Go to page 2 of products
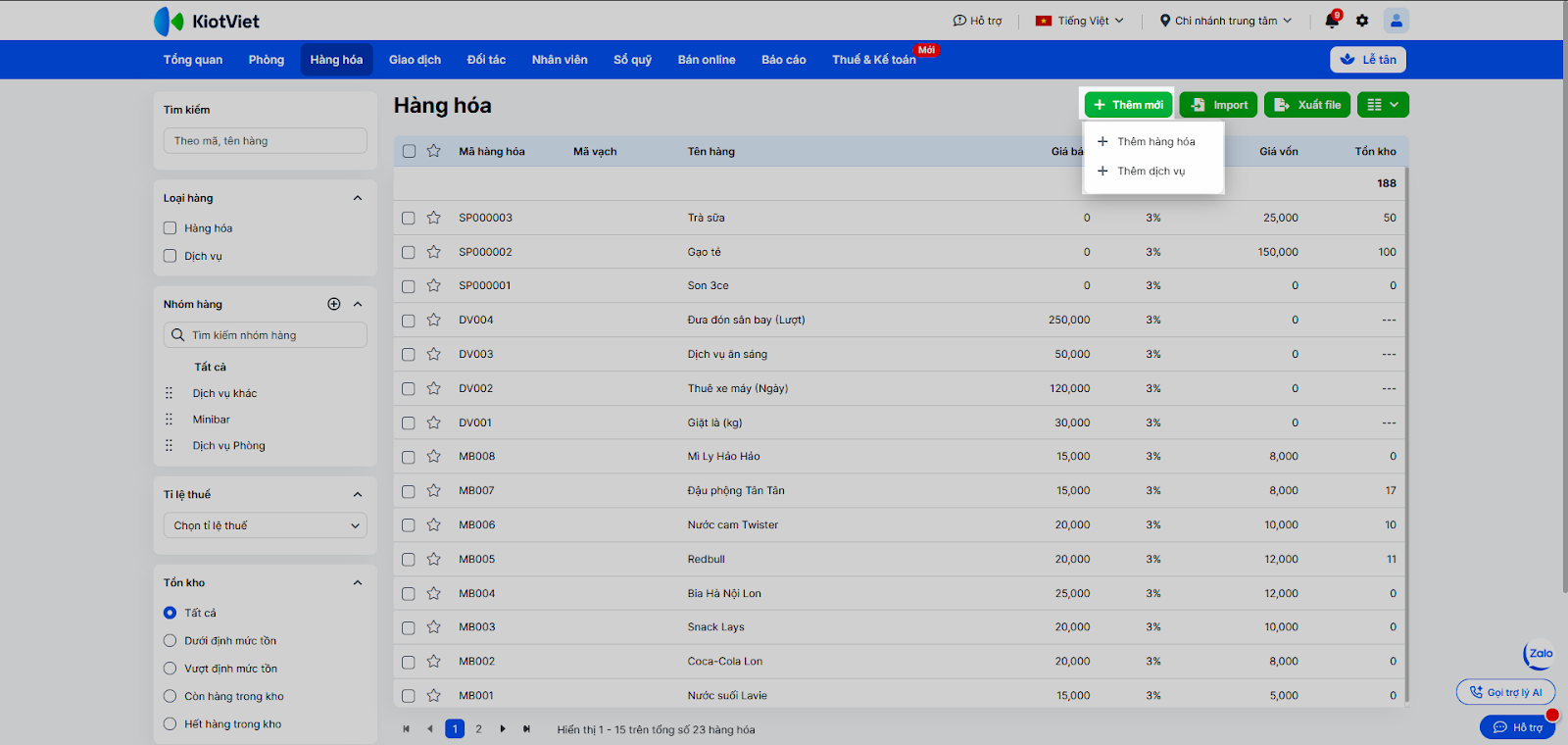The image size is (1568, 745). tap(478, 729)
